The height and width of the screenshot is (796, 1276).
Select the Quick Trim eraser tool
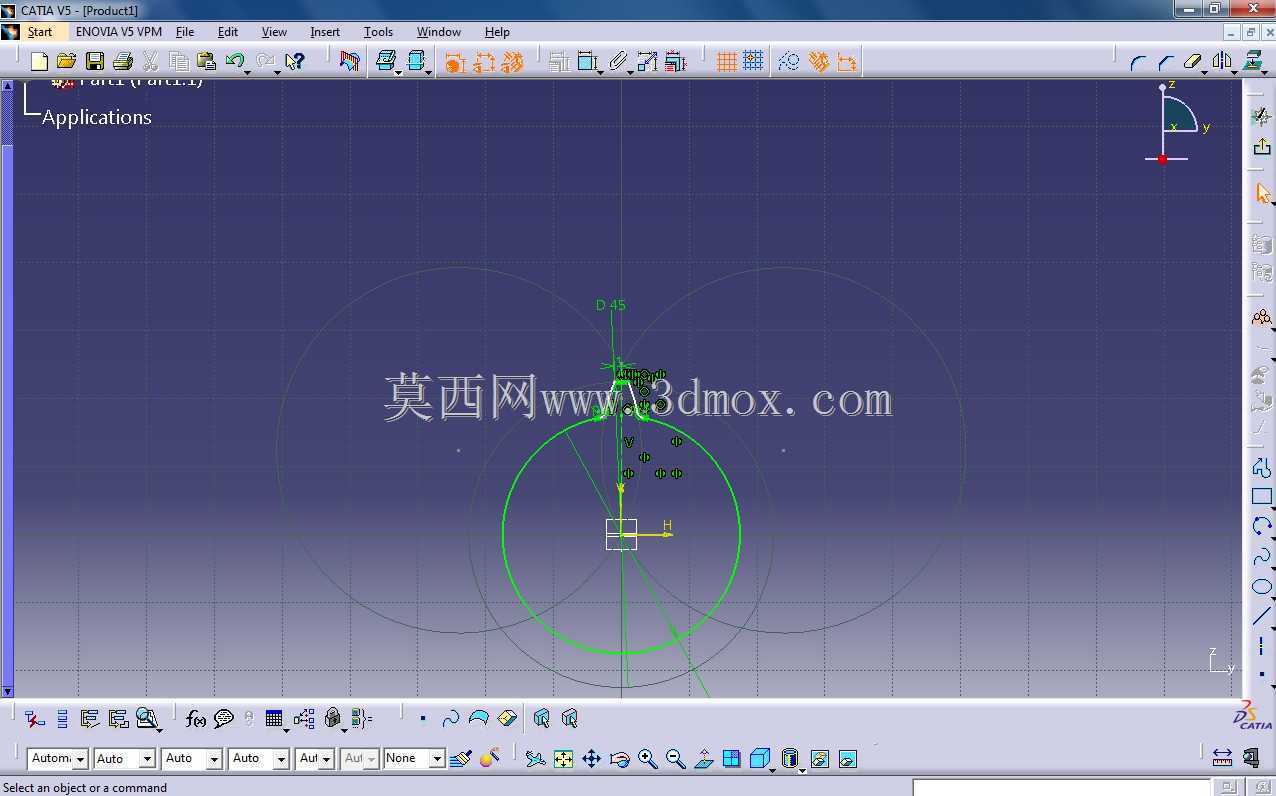point(1191,62)
